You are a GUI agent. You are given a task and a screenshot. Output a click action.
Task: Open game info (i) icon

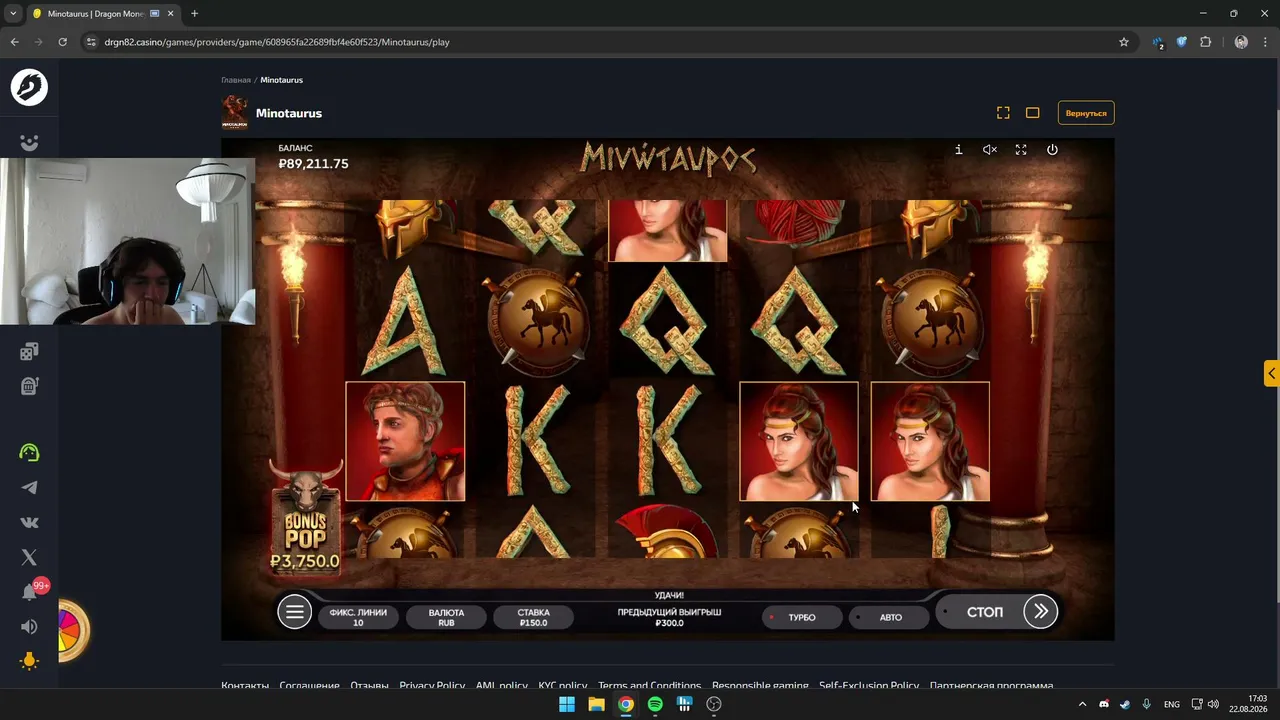tap(958, 149)
